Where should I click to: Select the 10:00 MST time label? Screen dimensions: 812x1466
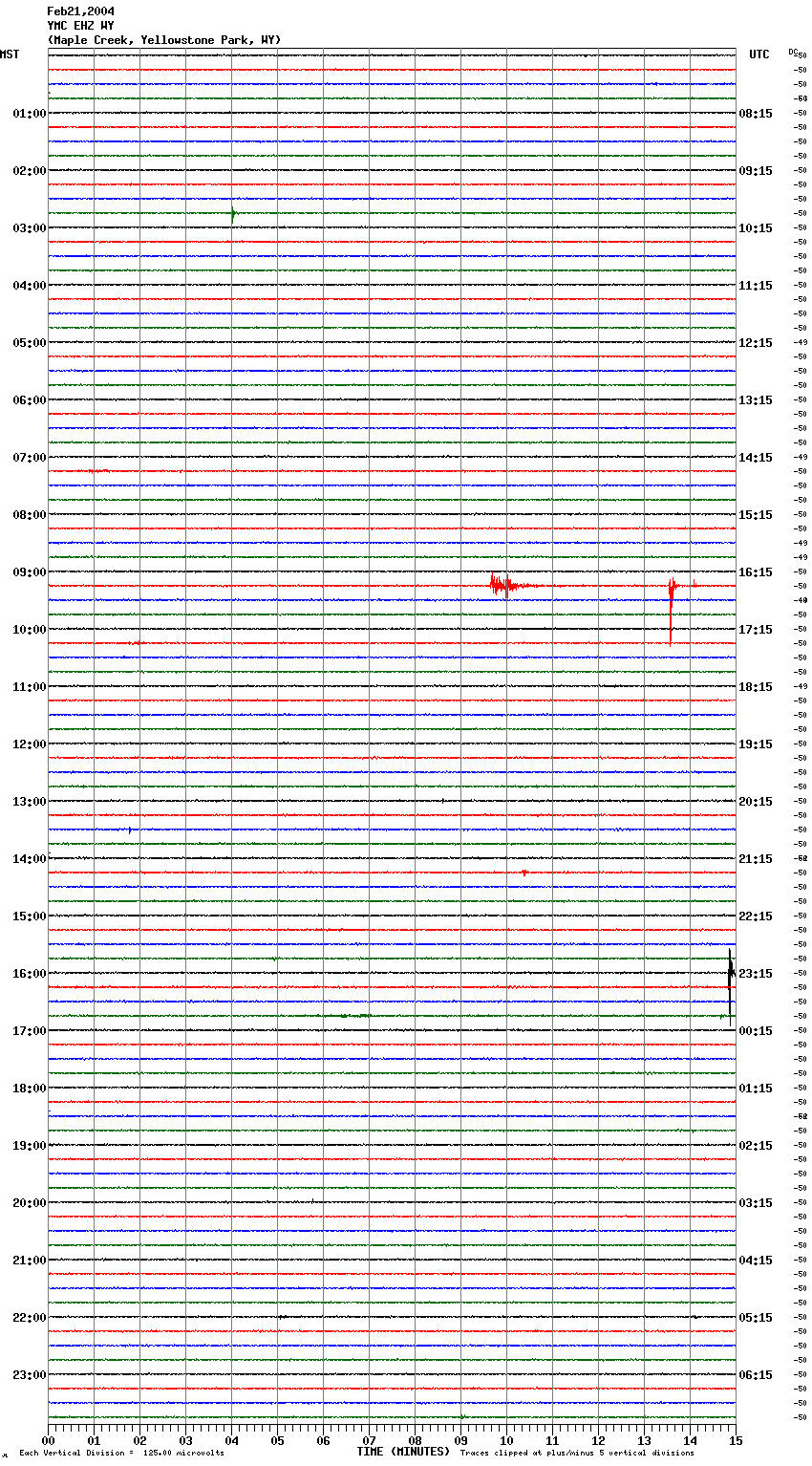point(29,630)
